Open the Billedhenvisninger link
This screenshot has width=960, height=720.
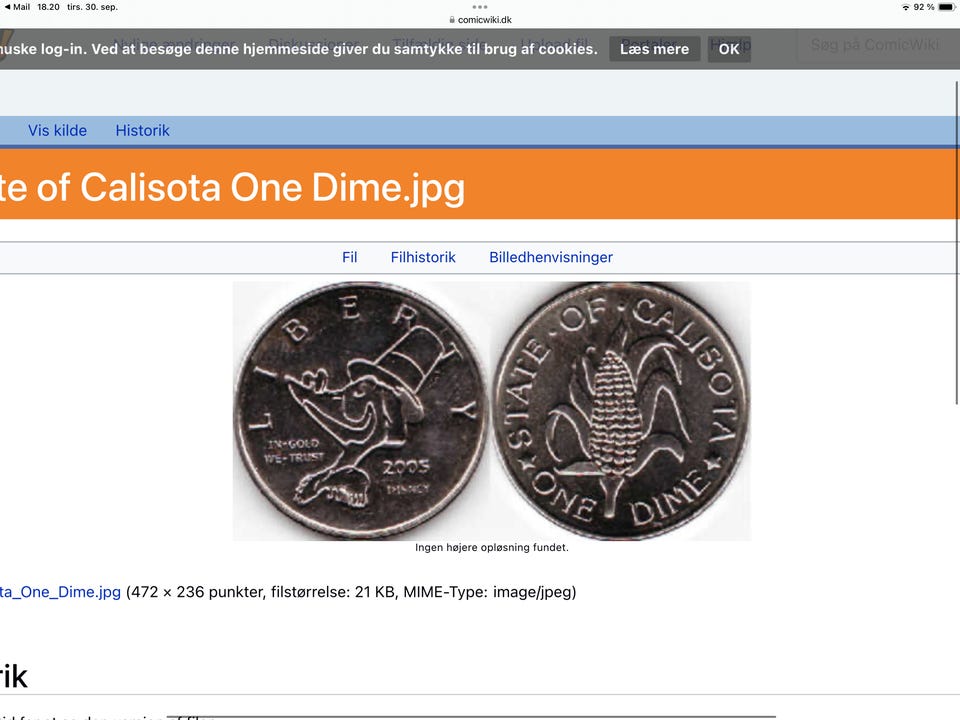tap(551, 257)
